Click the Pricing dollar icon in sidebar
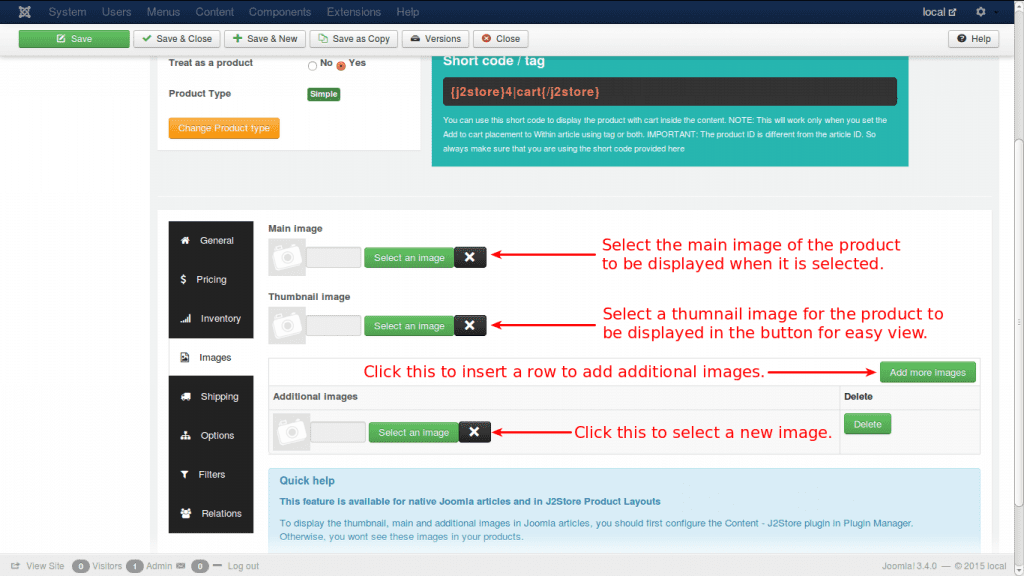 pyautogui.click(x=185, y=279)
